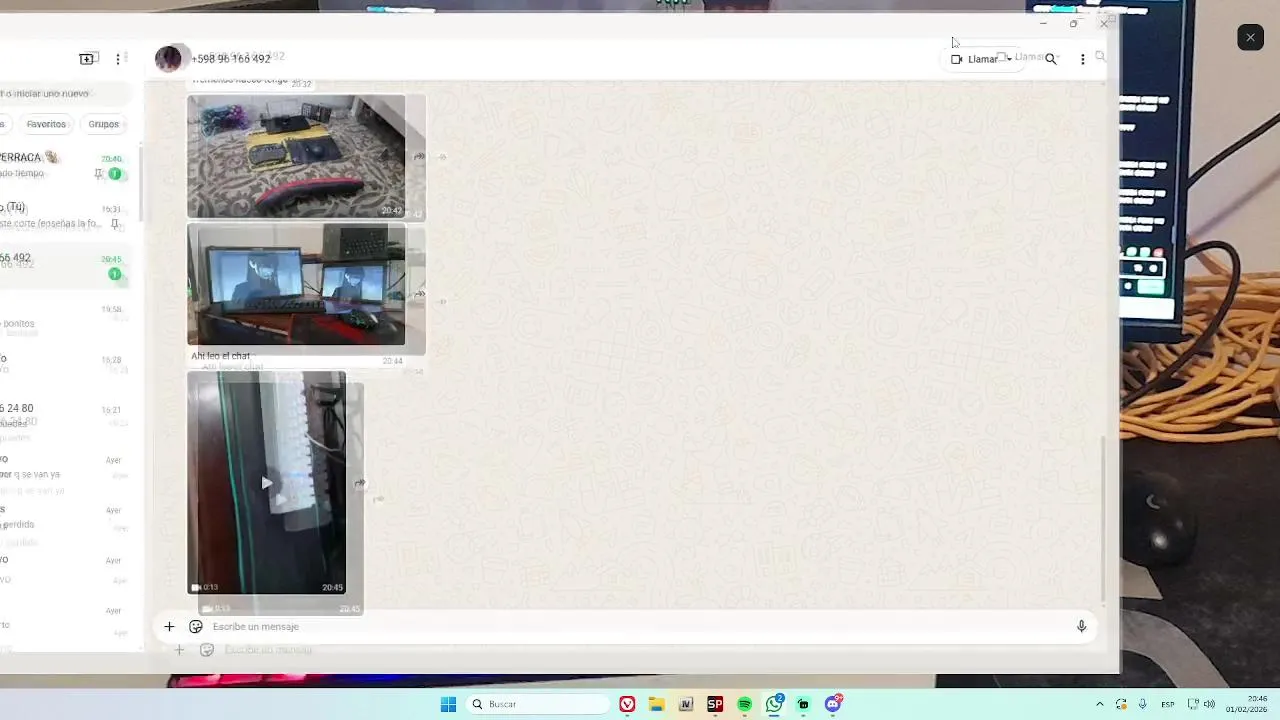
Task: Open Vivaldi from the taskbar
Action: pos(627,704)
